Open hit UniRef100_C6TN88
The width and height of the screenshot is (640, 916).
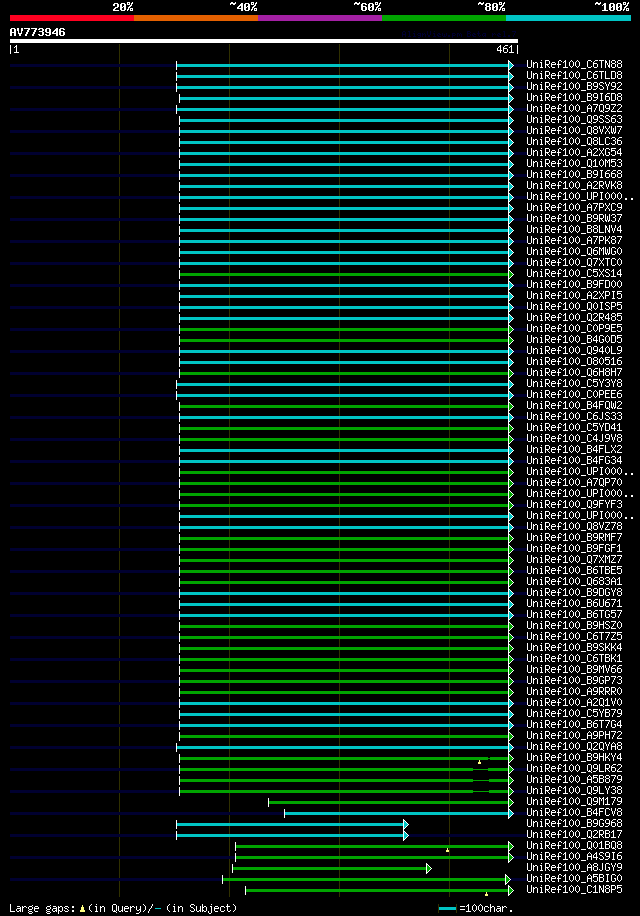(574, 64)
